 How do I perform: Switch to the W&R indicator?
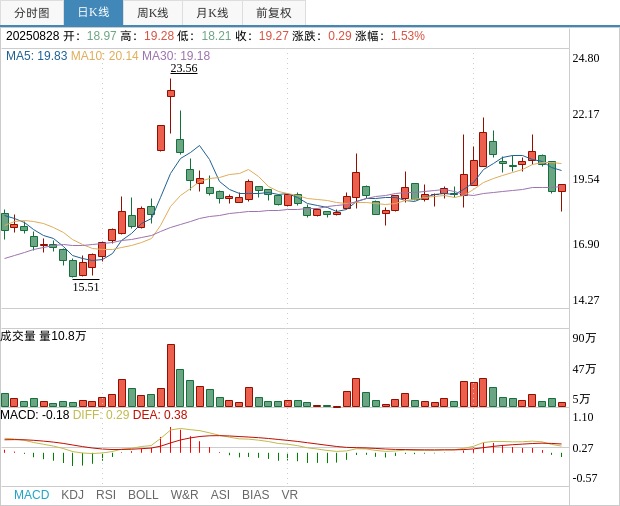(184, 495)
